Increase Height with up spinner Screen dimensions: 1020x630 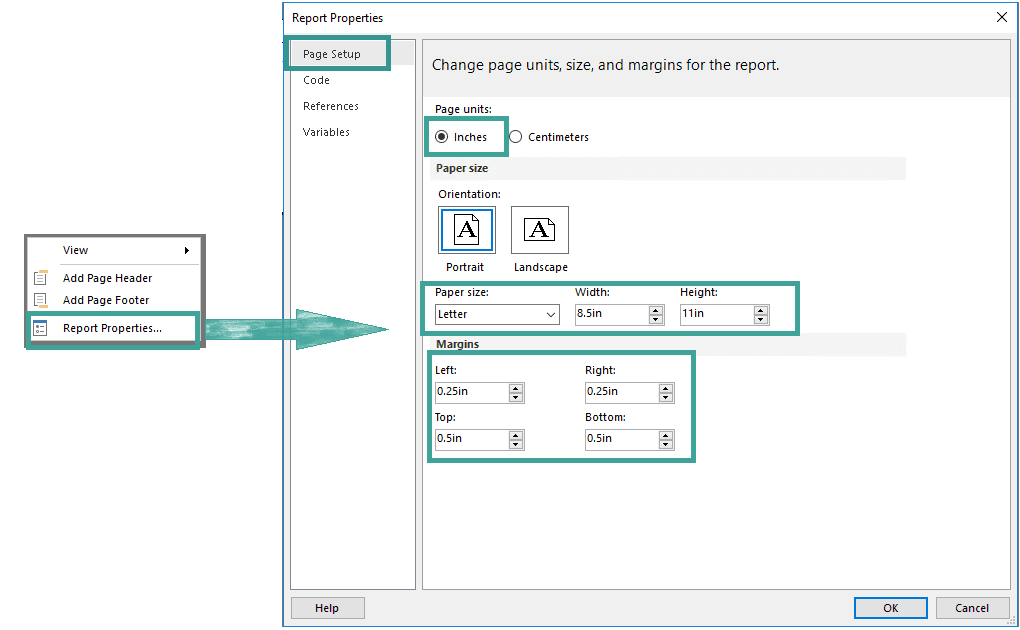point(761,310)
